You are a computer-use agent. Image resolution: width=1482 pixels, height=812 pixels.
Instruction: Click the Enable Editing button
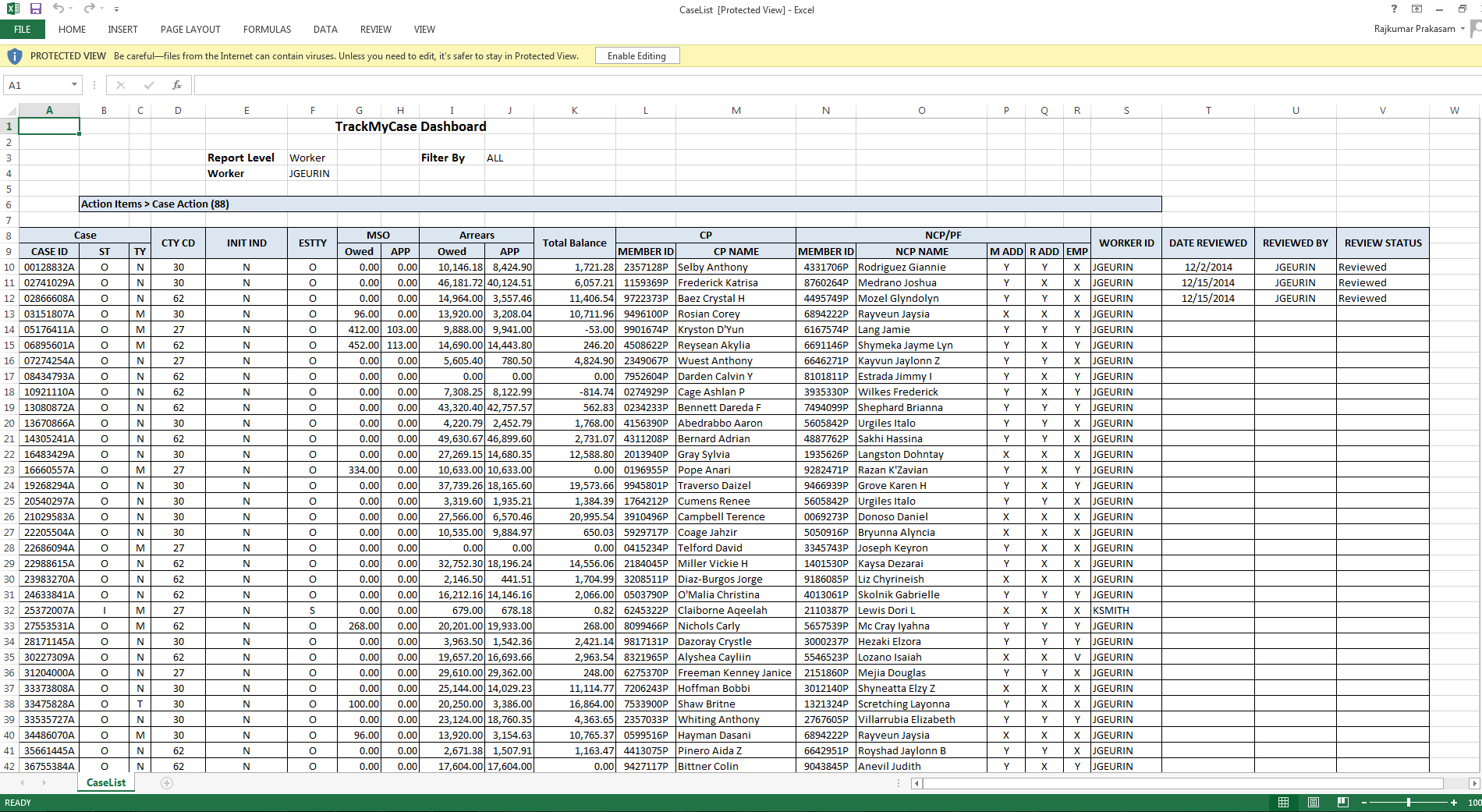636,56
